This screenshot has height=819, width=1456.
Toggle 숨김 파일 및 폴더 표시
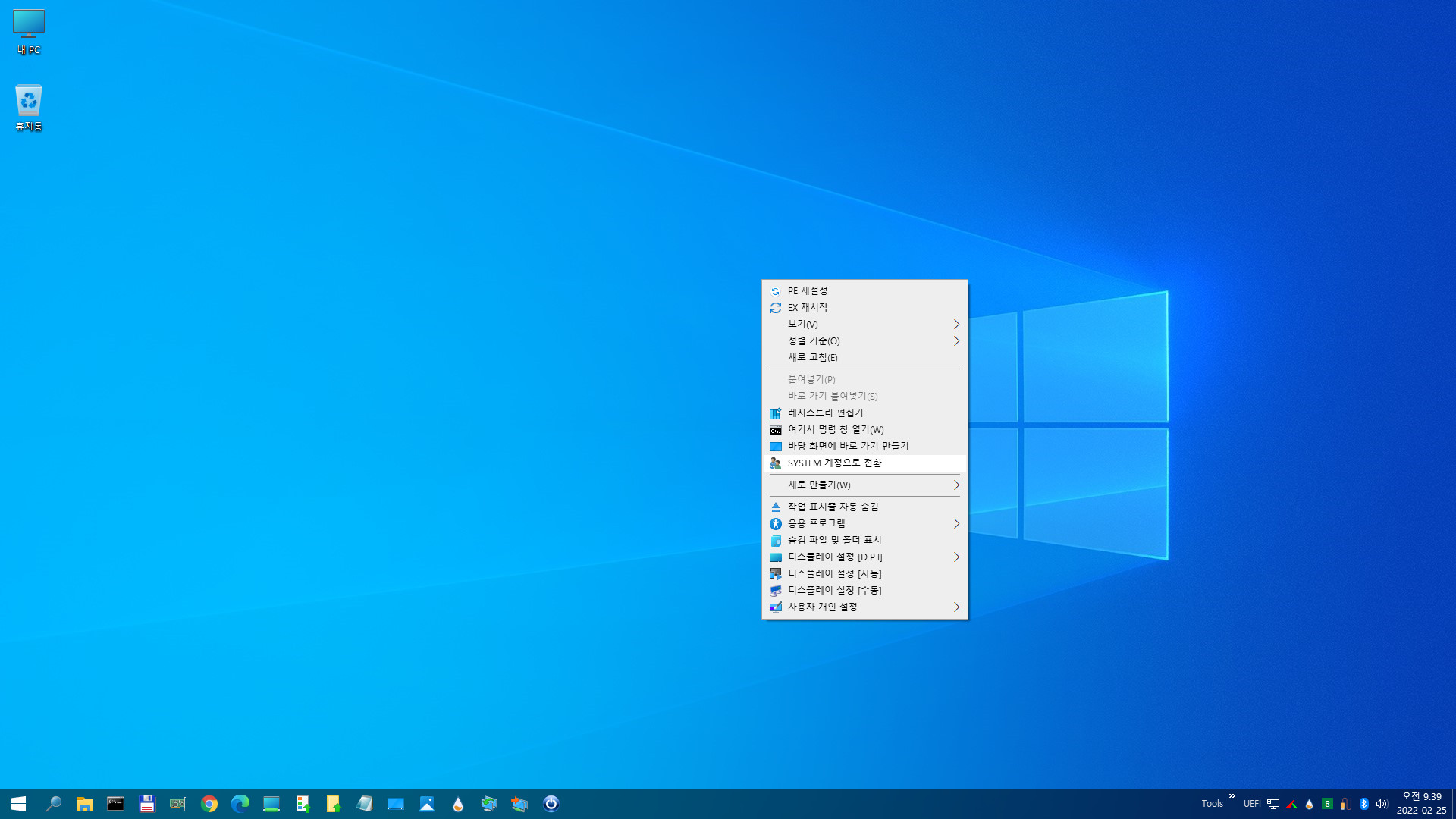coord(864,541)
